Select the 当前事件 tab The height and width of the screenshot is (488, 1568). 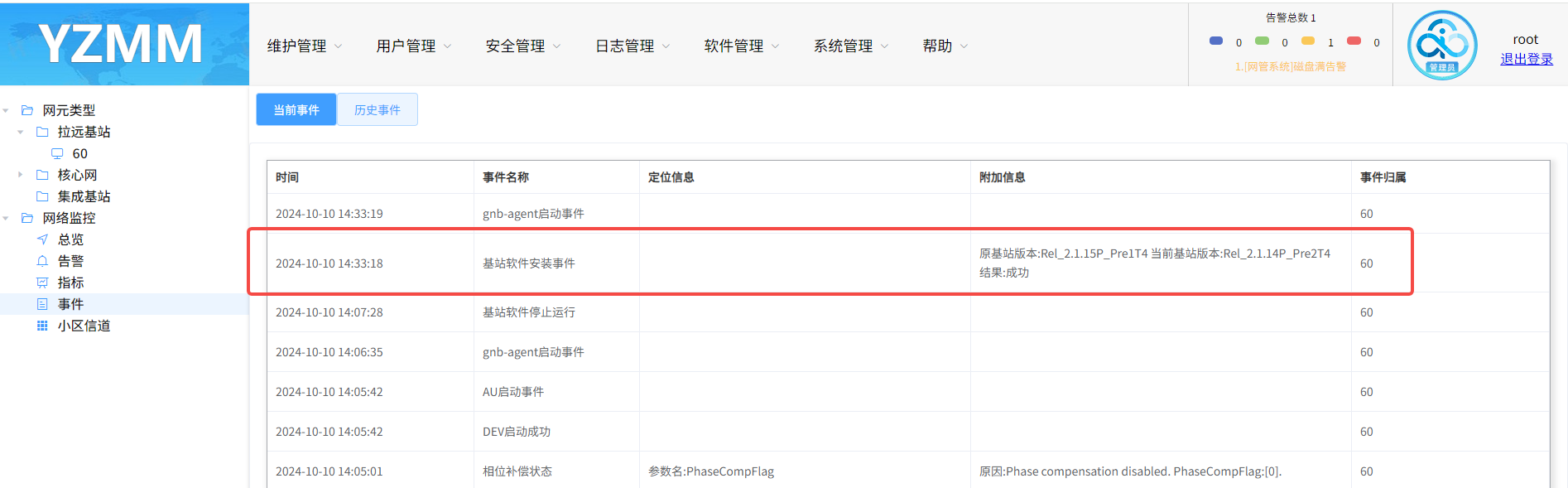(296, 109)
